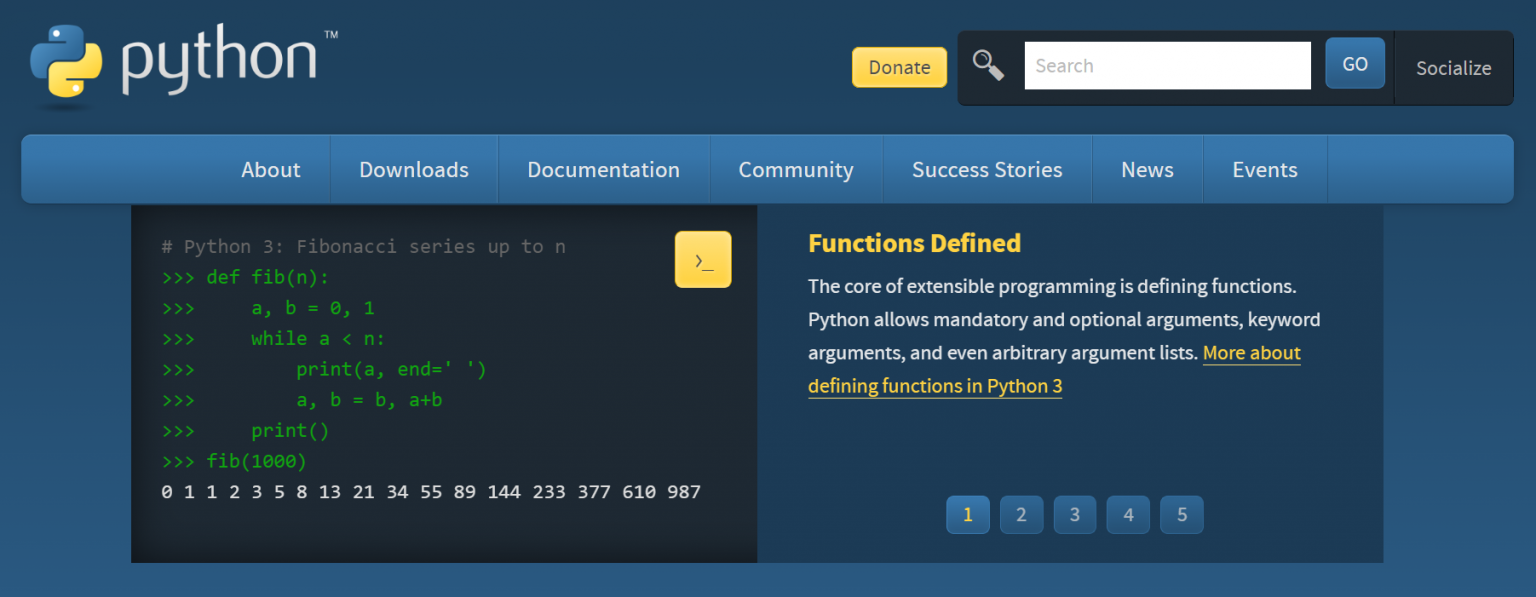Click the magnifying glass search icon
1536x597 pixels.
pyautogui.click(x=988, y=64)
